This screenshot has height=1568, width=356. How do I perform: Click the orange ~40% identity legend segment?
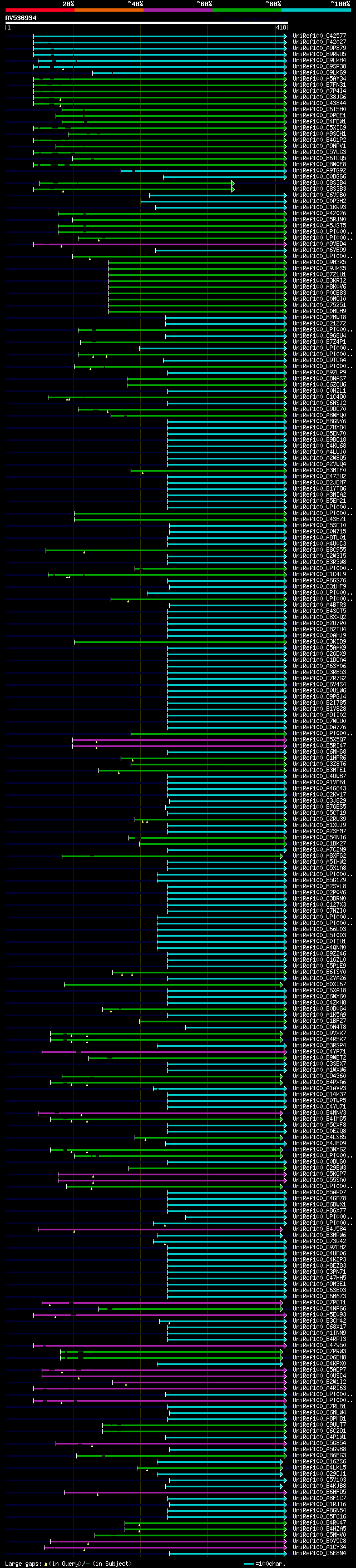coord(109,10)
